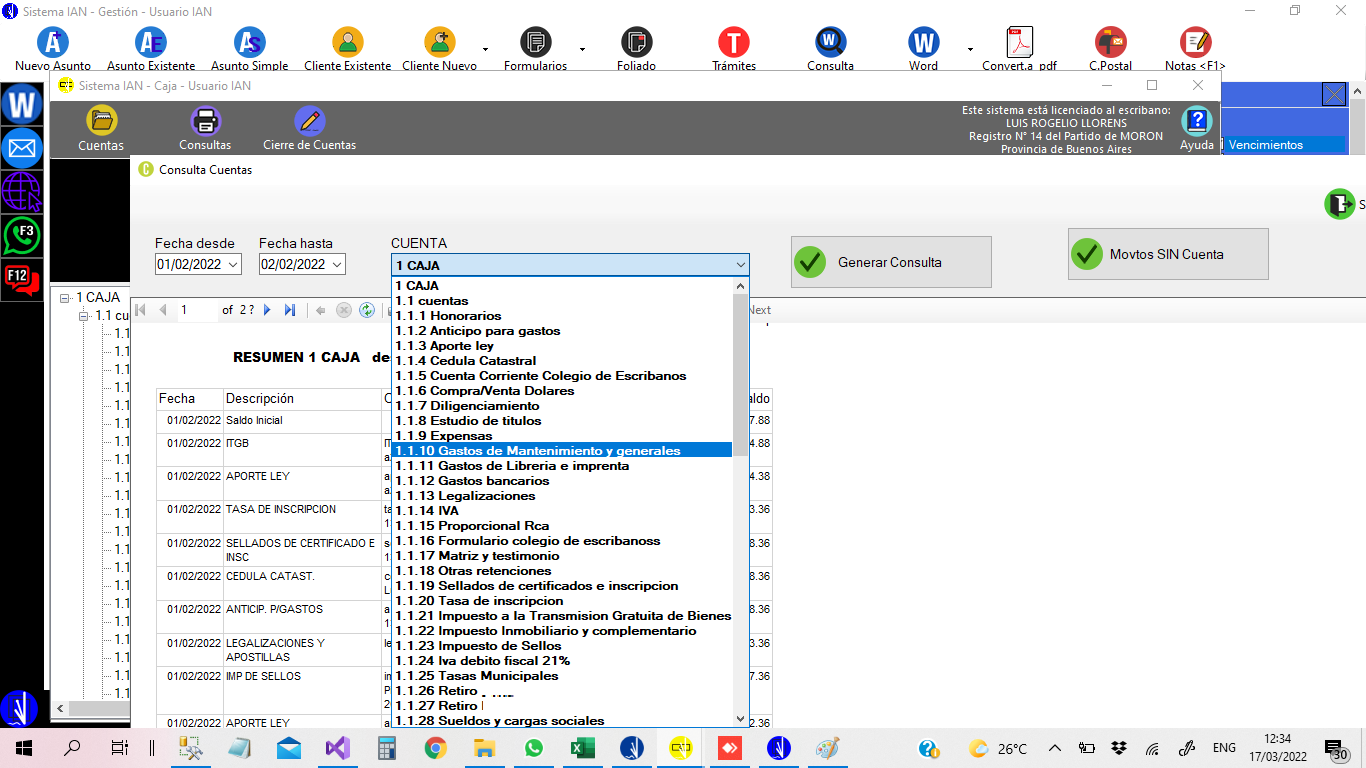The width and height of the screenshot is (1366, 768).
Task: Open the Trámites icon
Action: tap(733, 42)
